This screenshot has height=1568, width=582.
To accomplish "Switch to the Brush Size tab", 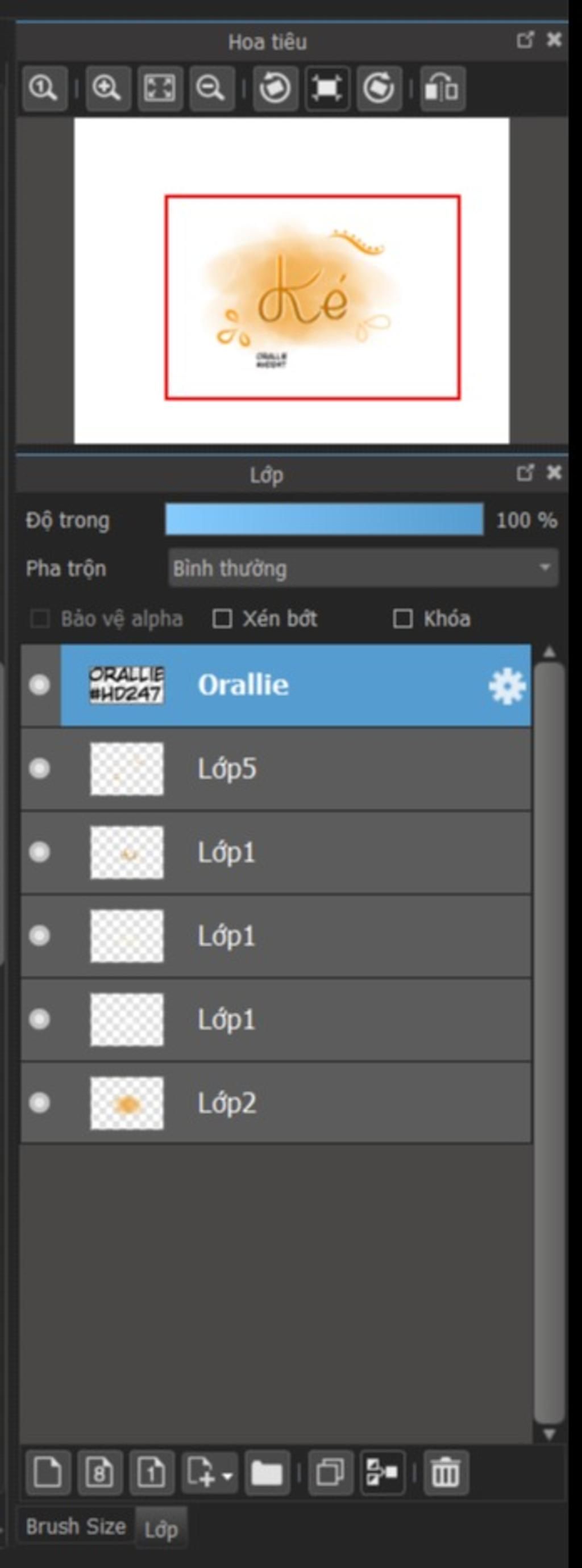I will [x=76, y=1527].
